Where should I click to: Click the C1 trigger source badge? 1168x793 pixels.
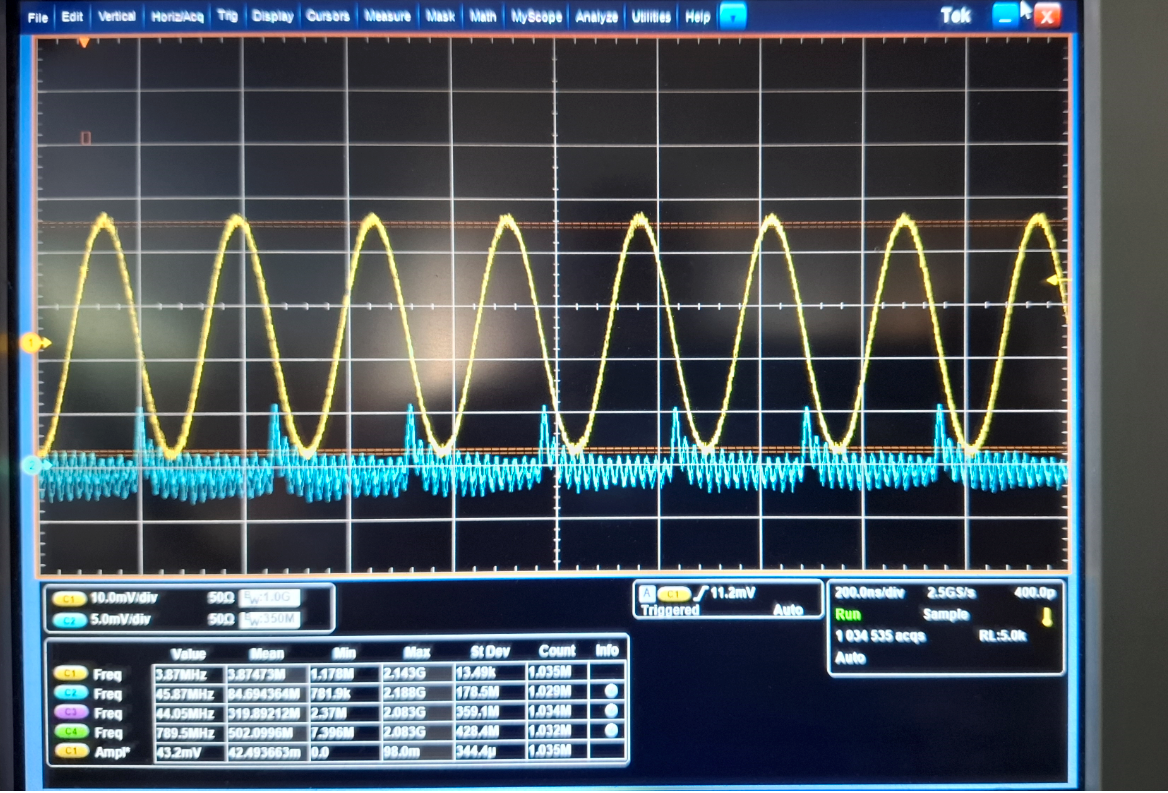tap(673, 593)
